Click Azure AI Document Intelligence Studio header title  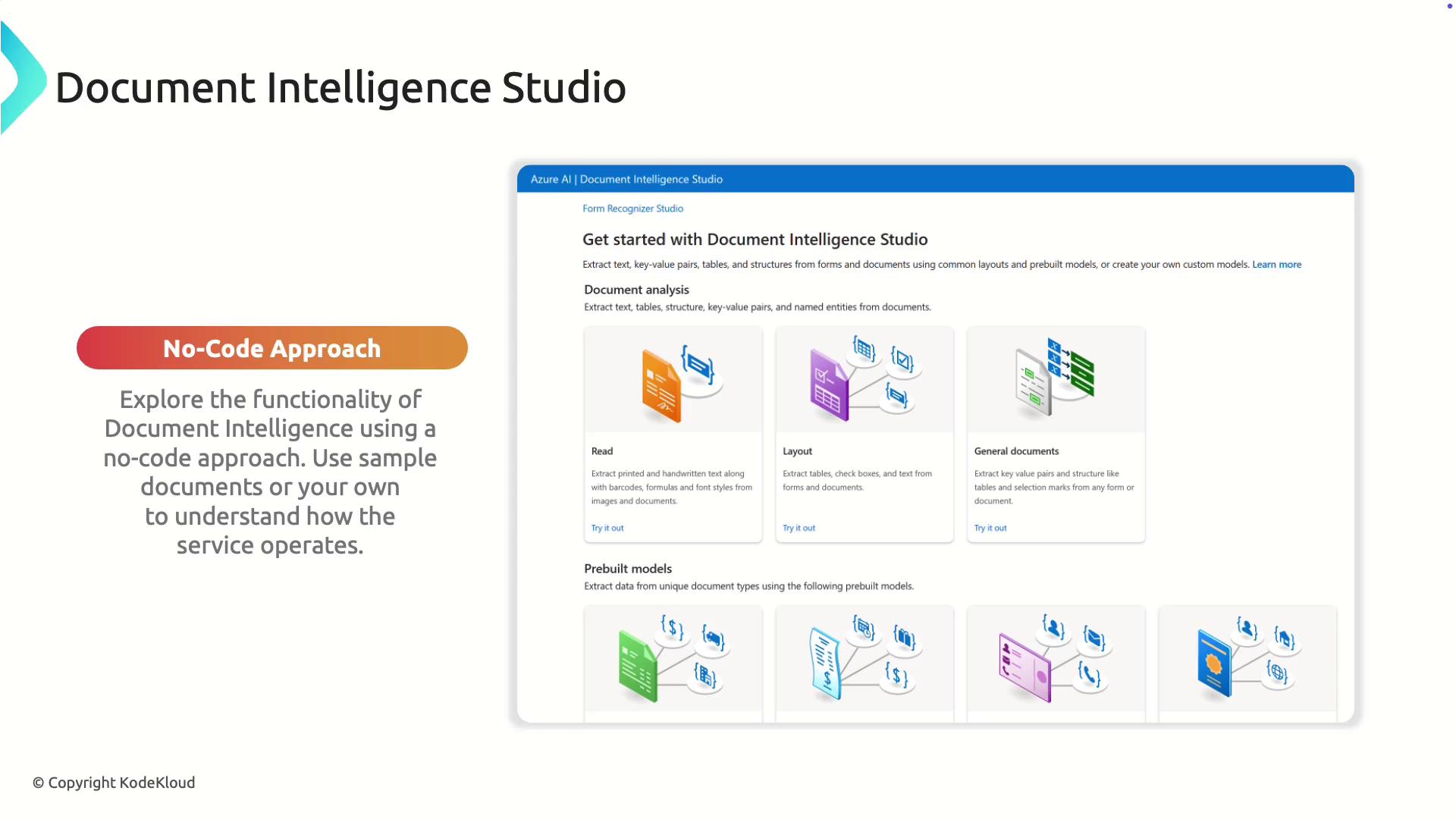[626, 180]
